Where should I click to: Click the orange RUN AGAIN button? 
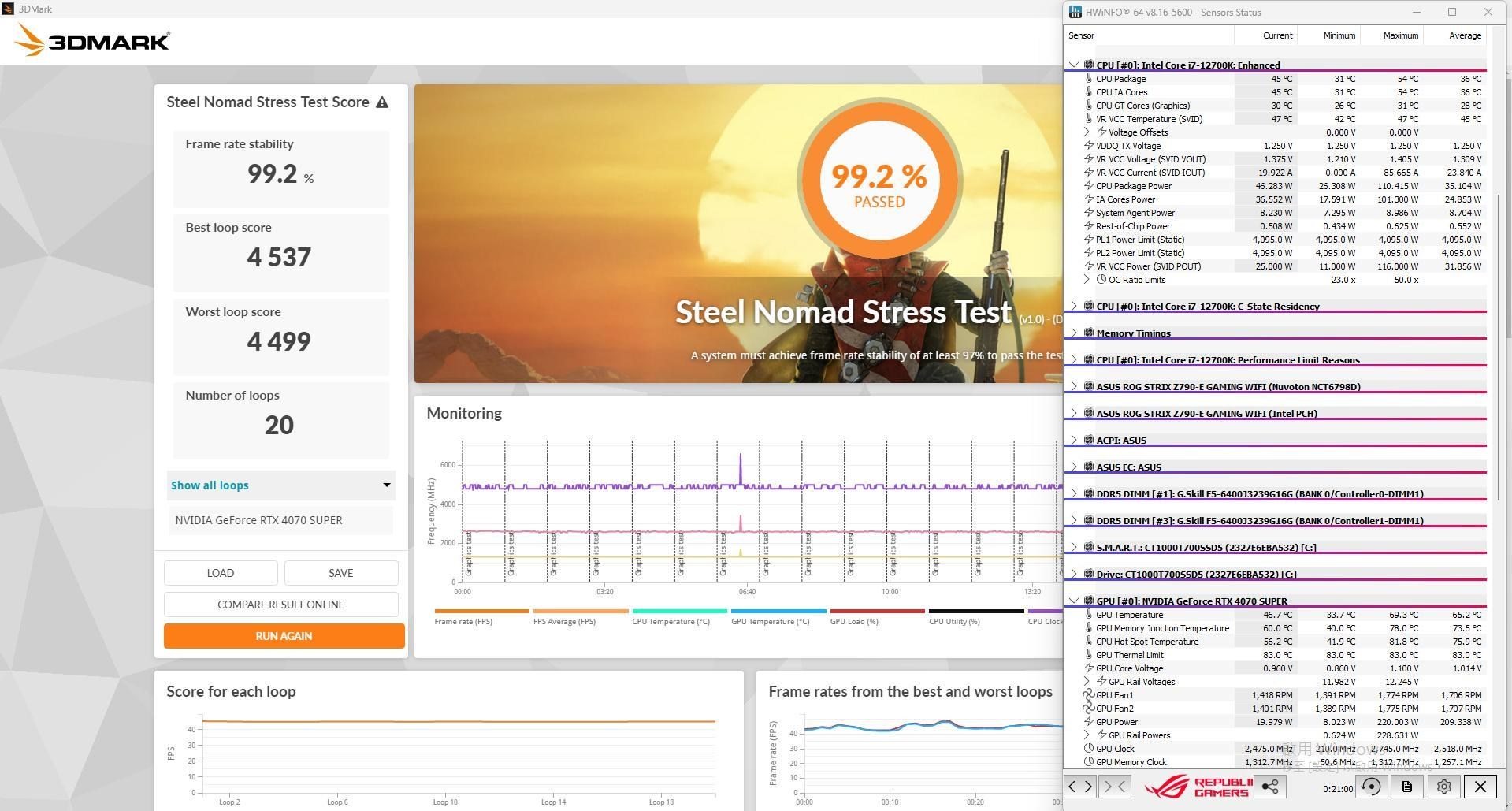tap(284, 636)
